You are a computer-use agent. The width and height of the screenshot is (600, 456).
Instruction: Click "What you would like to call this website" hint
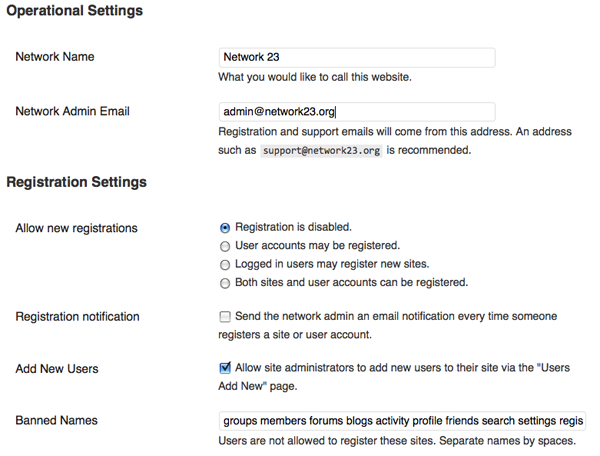(x=329, y=76)
